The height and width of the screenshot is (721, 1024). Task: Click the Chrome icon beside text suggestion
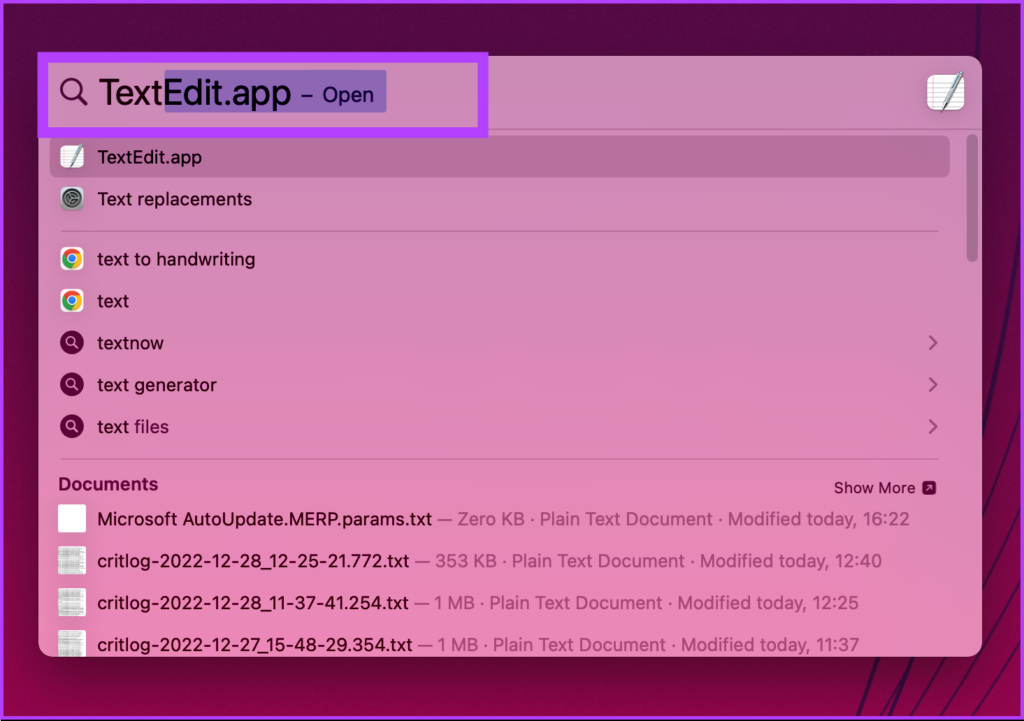coord(72,301)
